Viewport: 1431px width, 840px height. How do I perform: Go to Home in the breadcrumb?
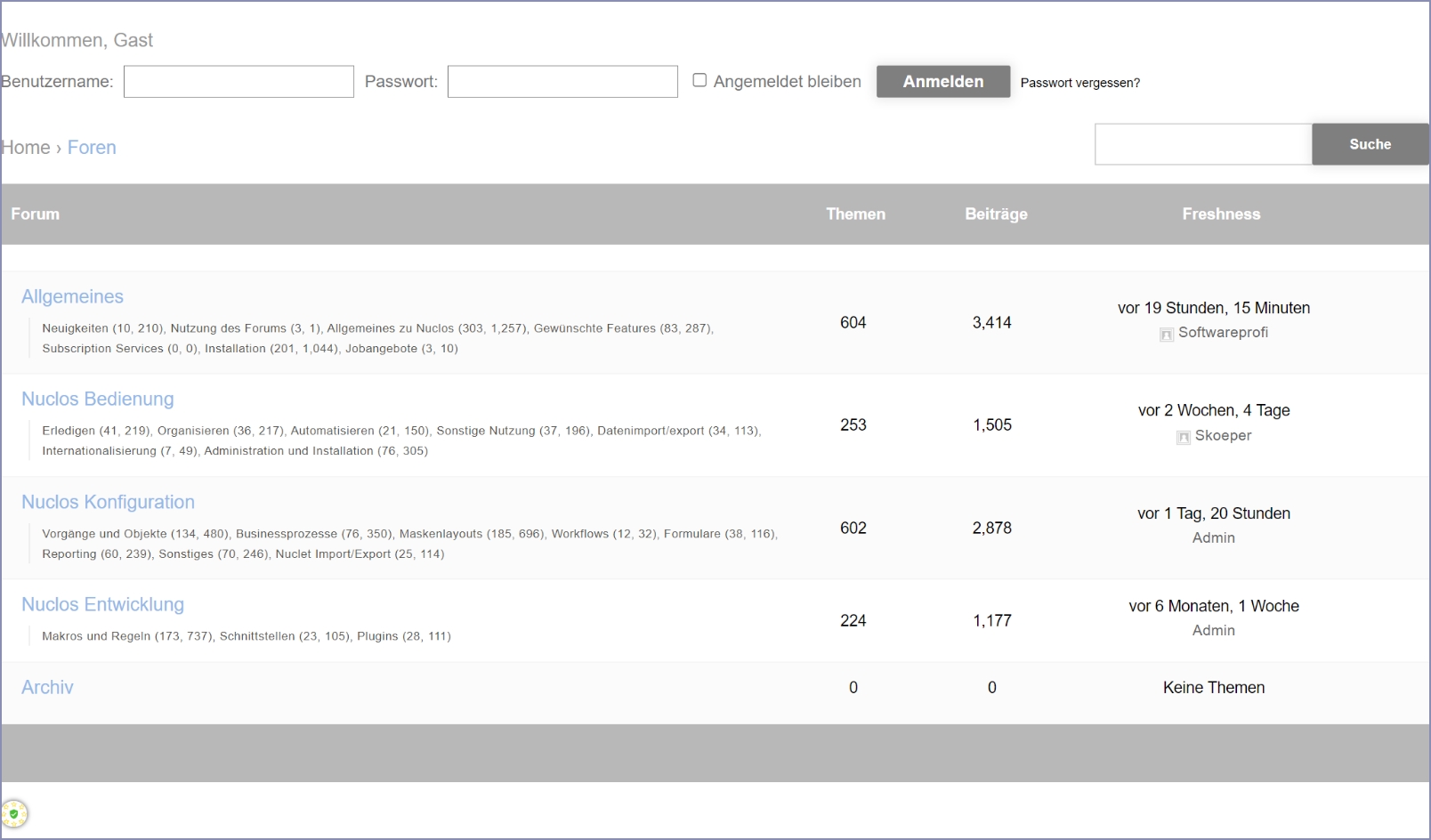pyautogui.click(x=26, y=148)
